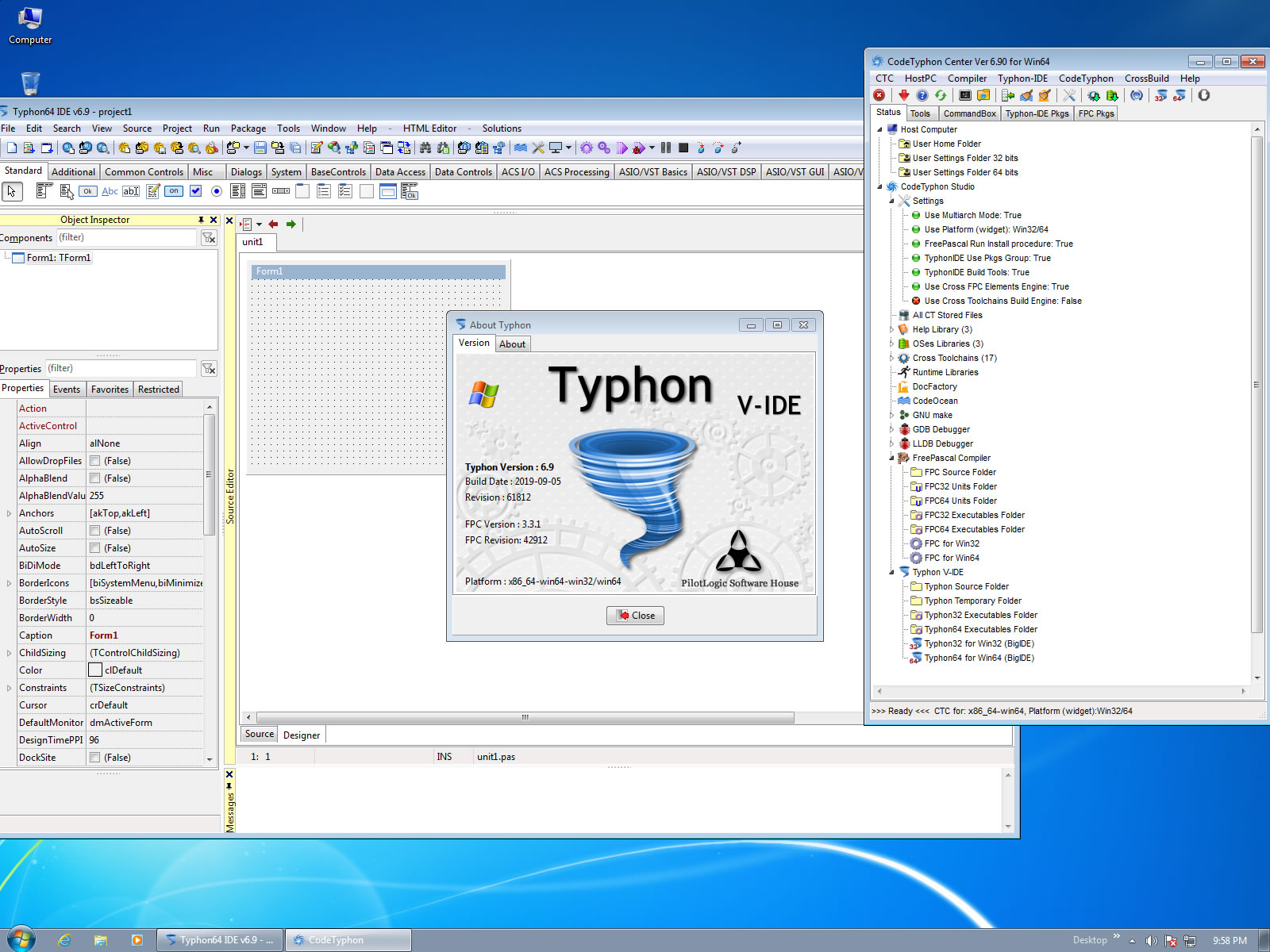Open the Typhon-IDE Pkgs tab

click(1037, 113)
